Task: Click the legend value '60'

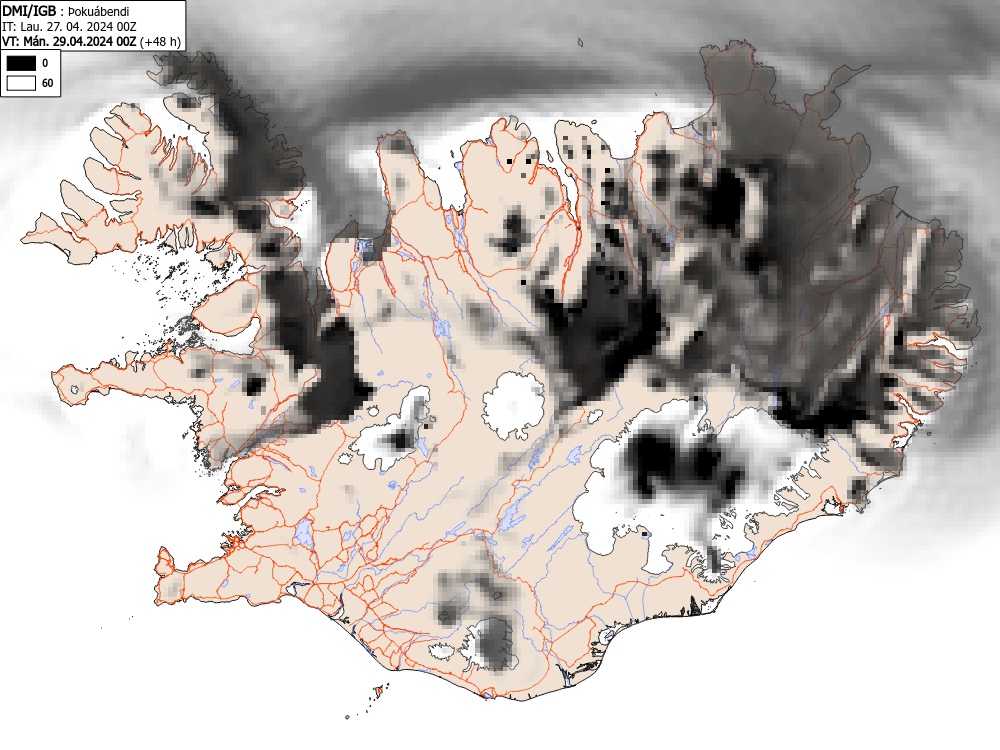Action: pyautogui.click(x=48, y=84)
